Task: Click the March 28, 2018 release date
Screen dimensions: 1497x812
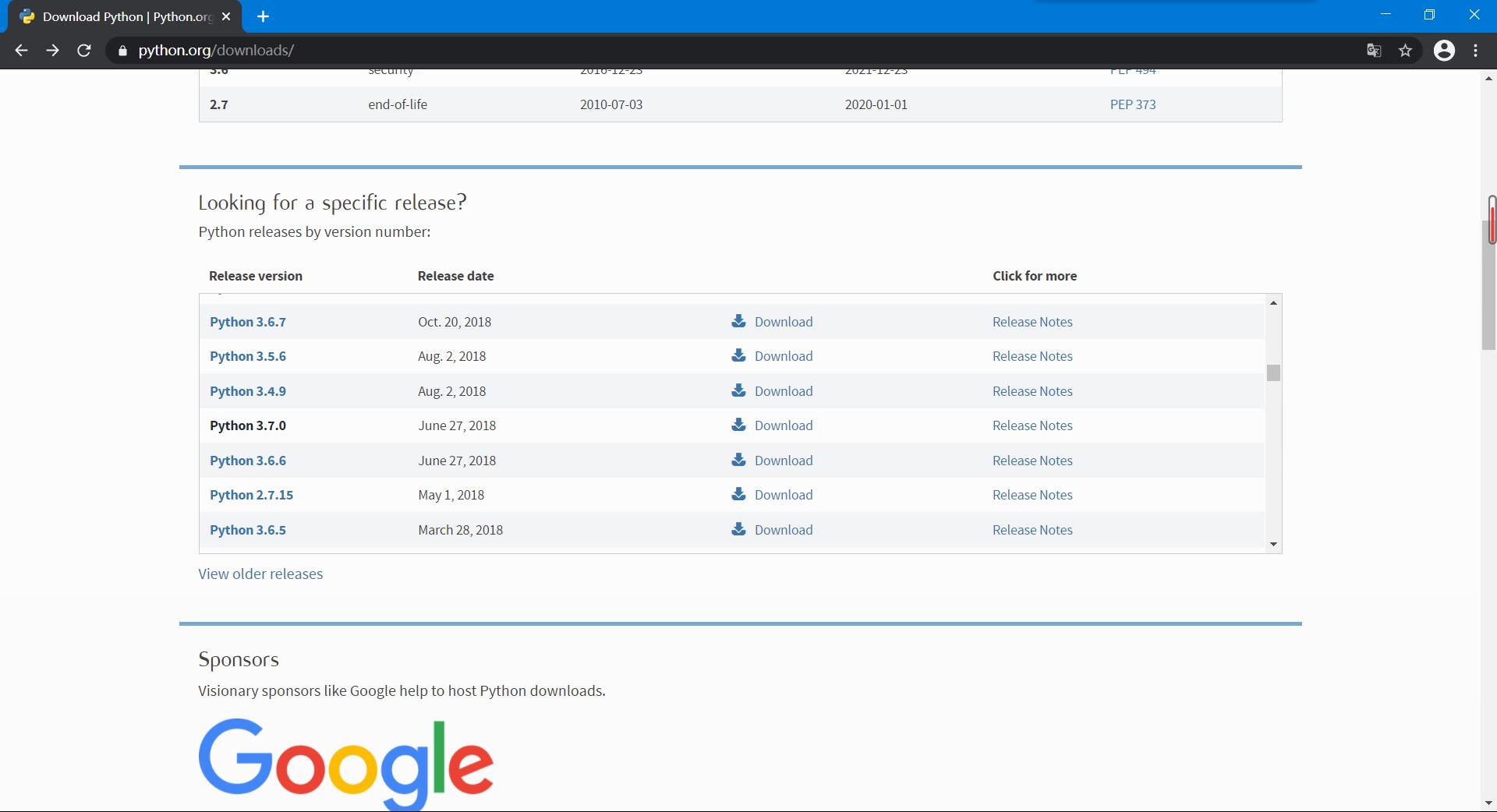Action: tap(460, 530)
